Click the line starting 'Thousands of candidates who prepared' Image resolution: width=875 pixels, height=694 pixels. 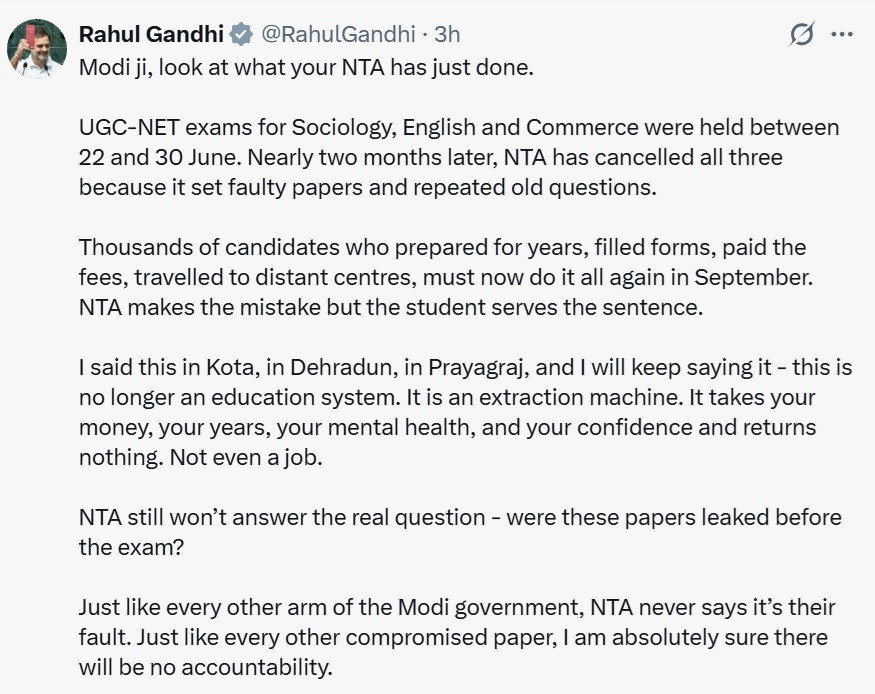coord(442,247)
